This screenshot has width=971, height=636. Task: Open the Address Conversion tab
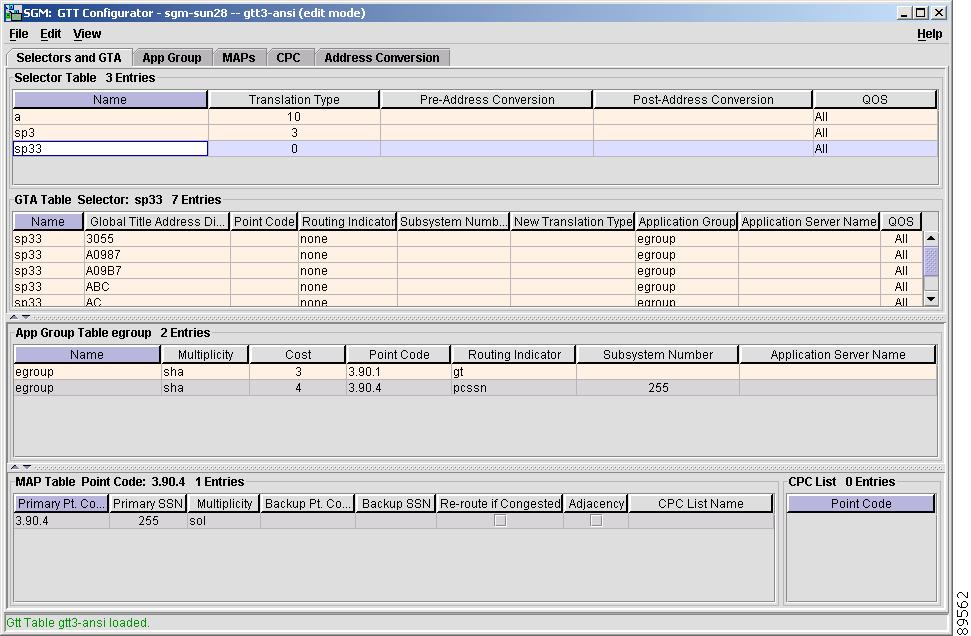click(381, 58)
